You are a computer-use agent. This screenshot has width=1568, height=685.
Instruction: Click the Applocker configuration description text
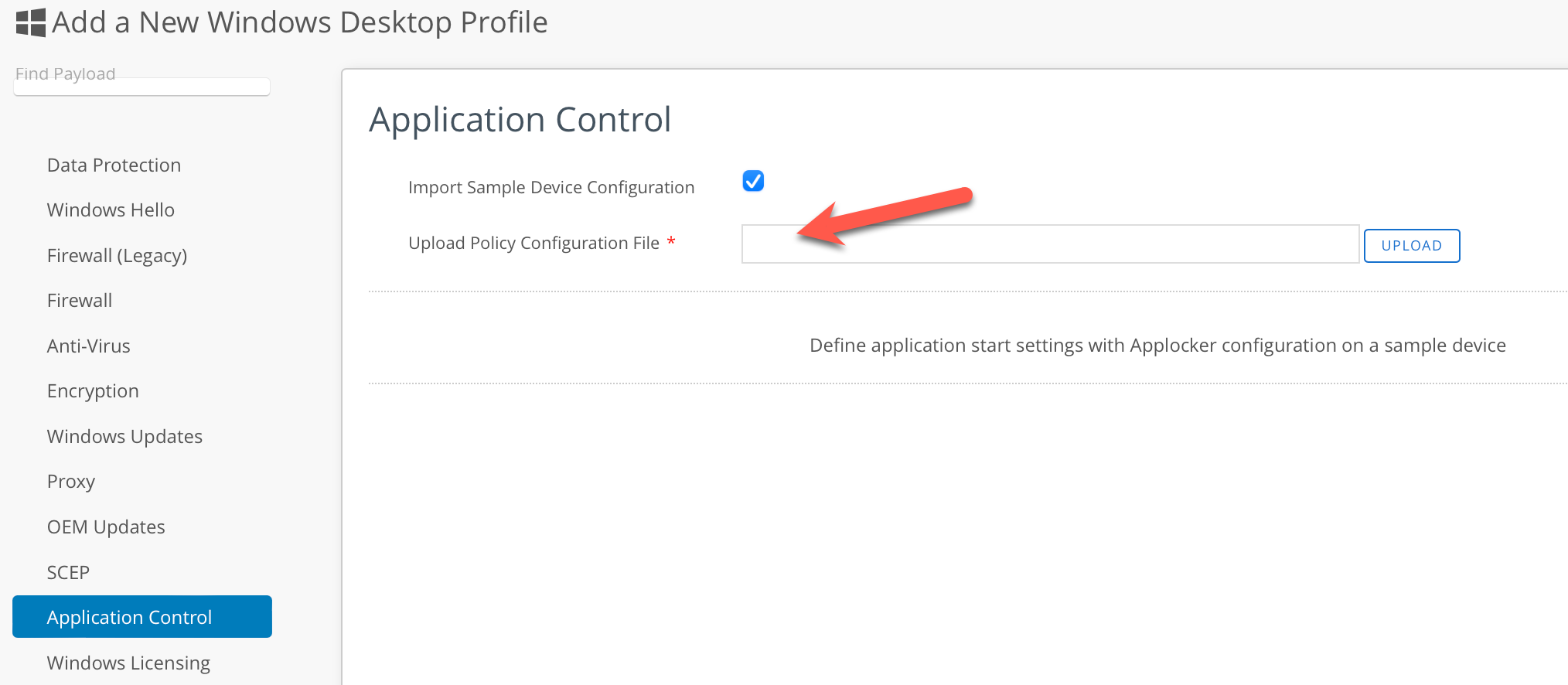[x=1157, y=346]
